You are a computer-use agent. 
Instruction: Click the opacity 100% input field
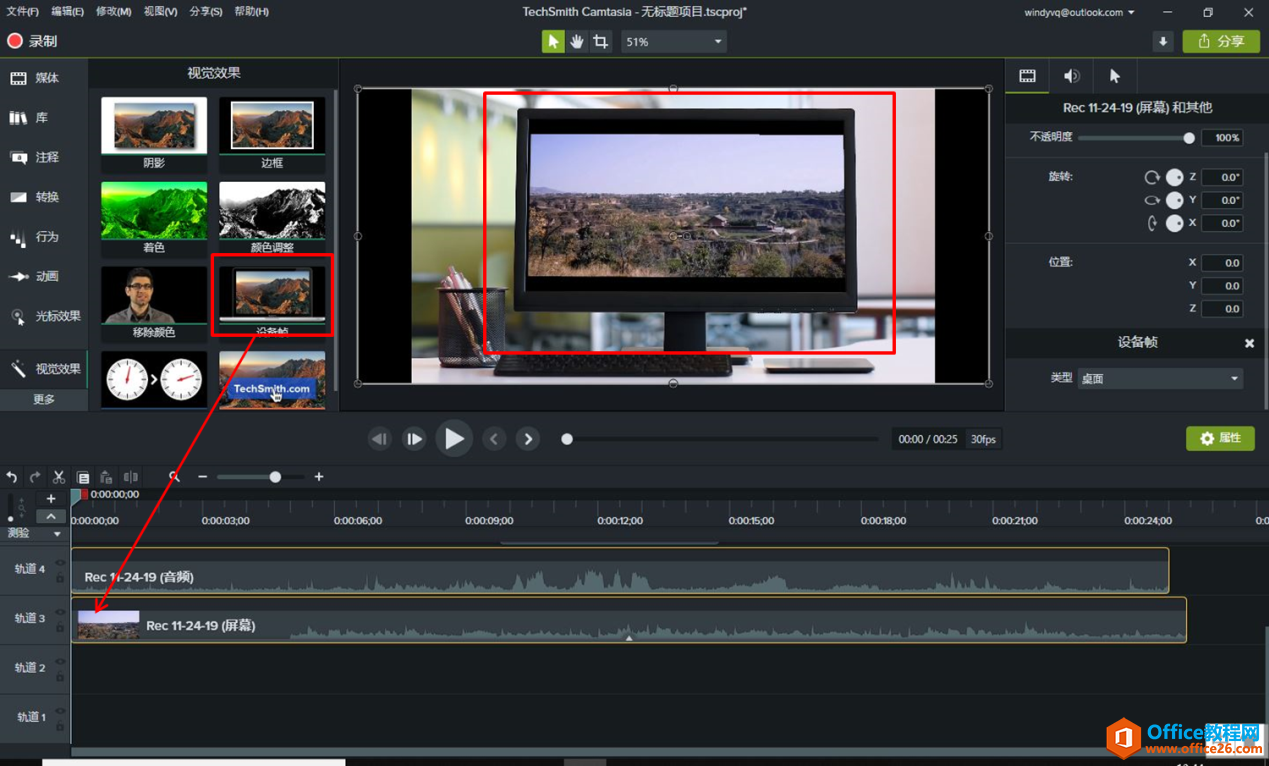point(1222,138)
